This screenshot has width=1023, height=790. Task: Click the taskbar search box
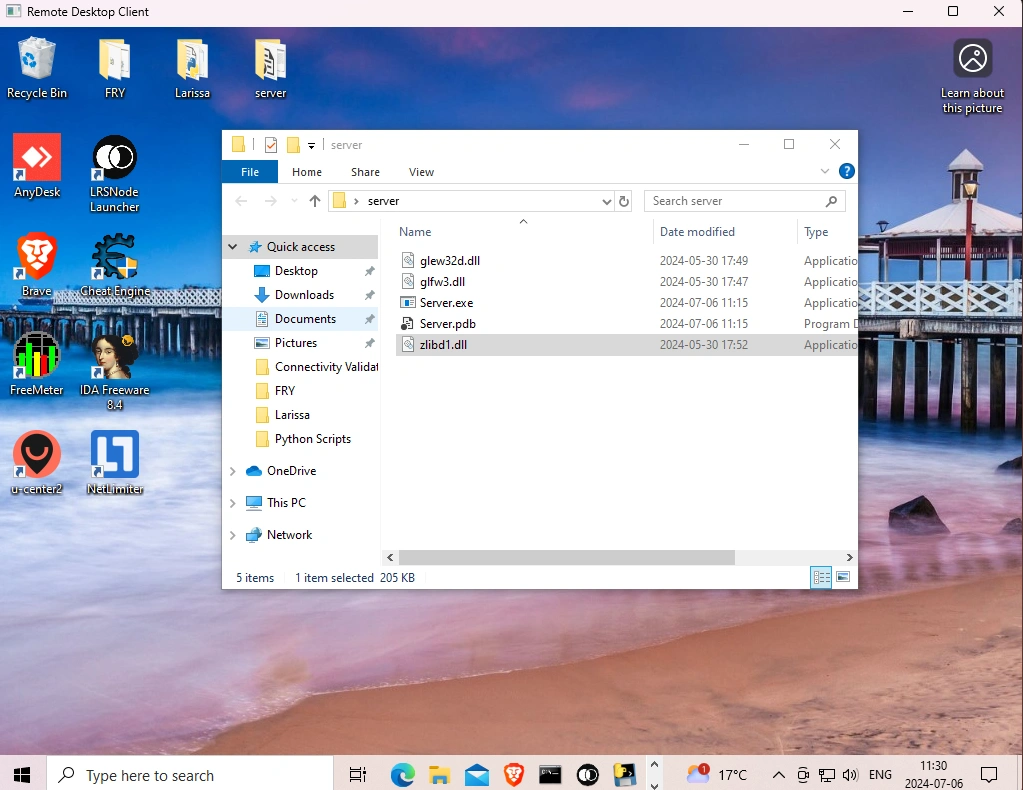point(190,774)
